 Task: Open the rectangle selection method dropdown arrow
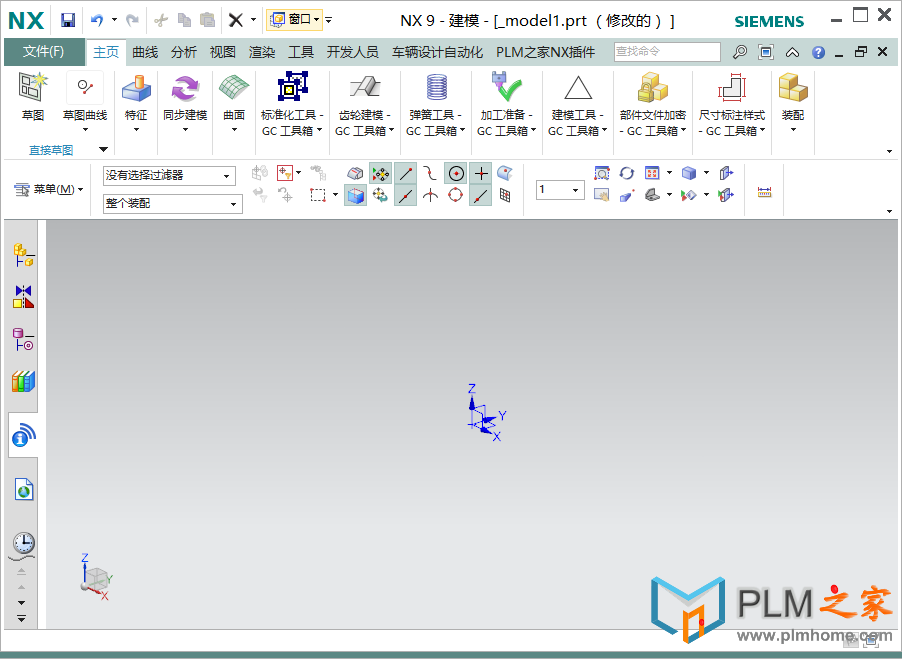pyautogui.click(x=335, y=195)
